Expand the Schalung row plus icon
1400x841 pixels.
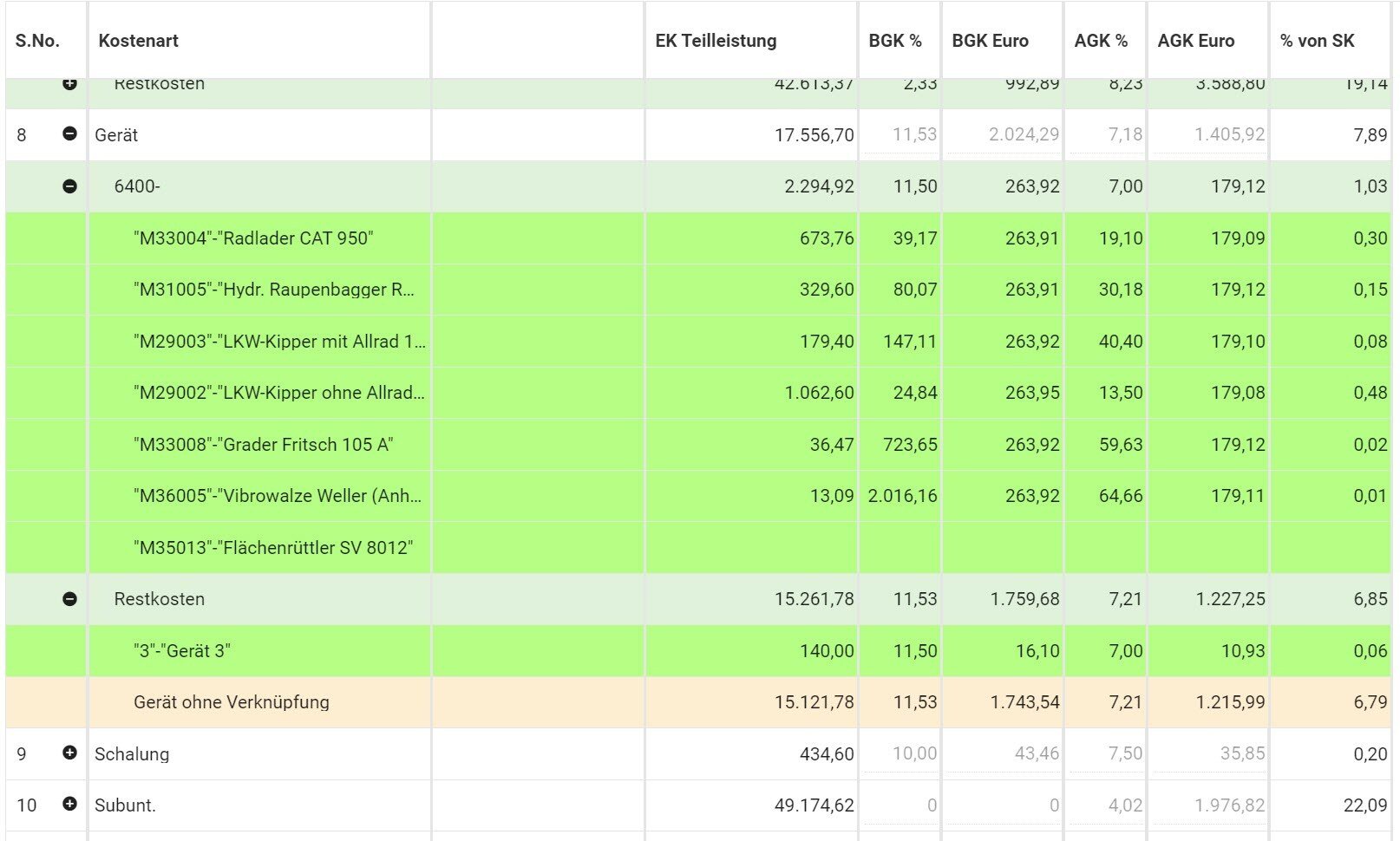[69, 753]
